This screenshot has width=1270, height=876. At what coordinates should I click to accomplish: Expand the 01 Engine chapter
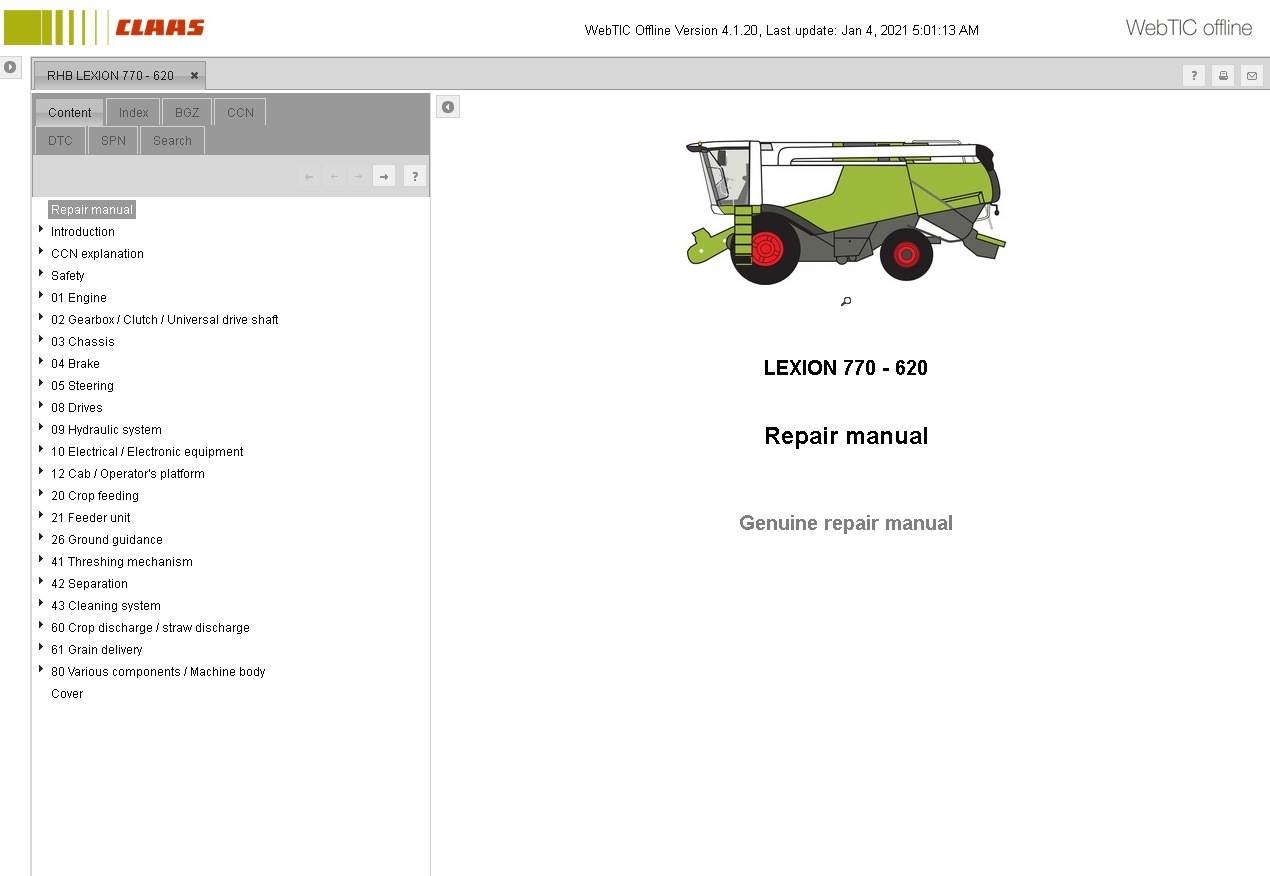click(x=41, y=297)
